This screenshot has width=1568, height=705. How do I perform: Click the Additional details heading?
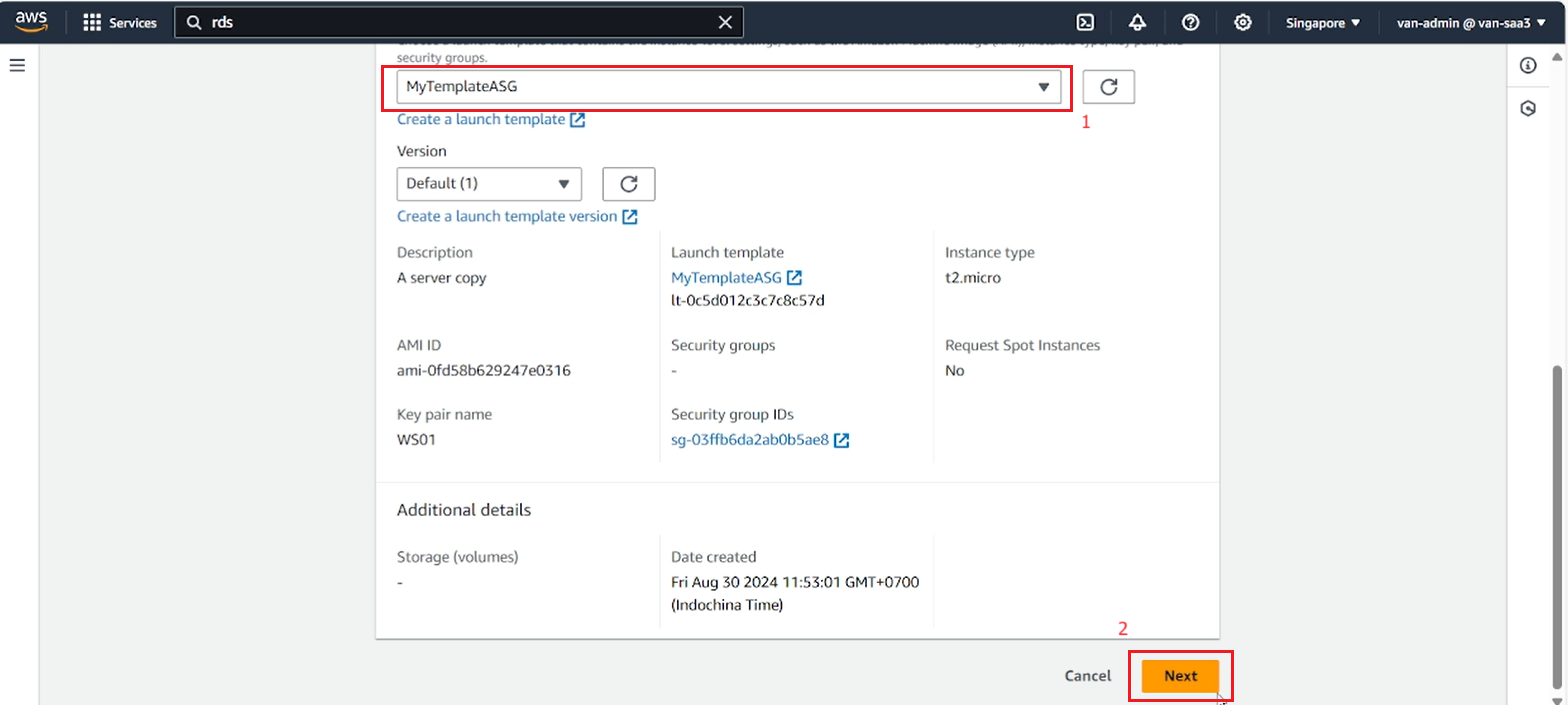pos(464,510)
